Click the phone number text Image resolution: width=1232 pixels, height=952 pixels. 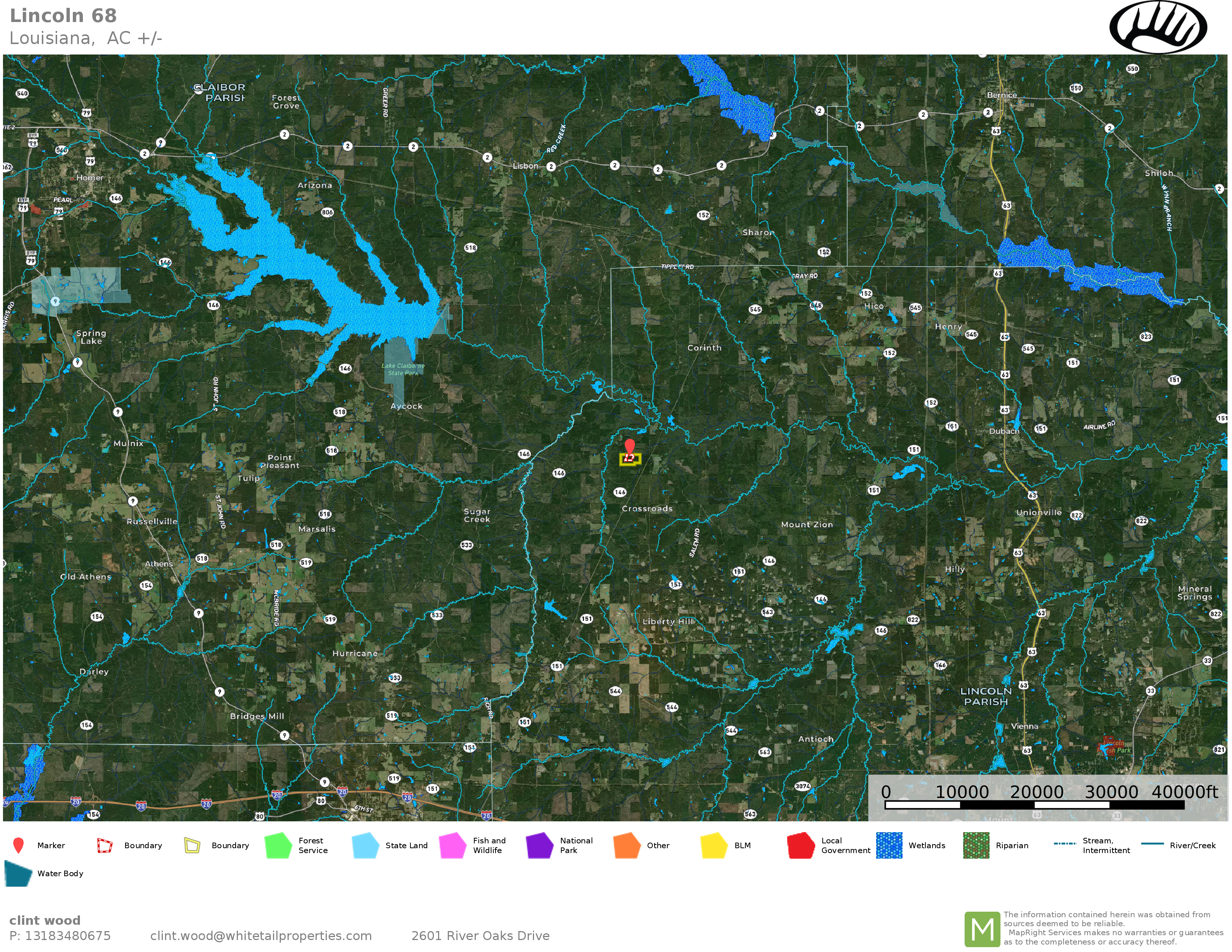click(60, 936)
